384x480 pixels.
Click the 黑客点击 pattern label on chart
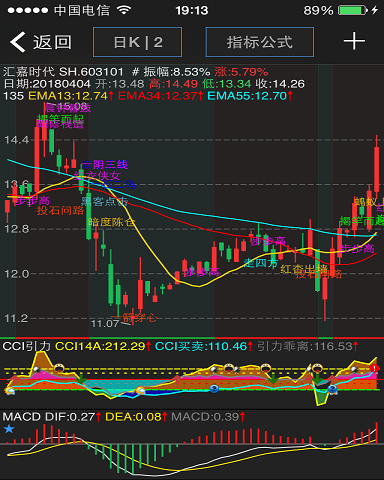104,201
